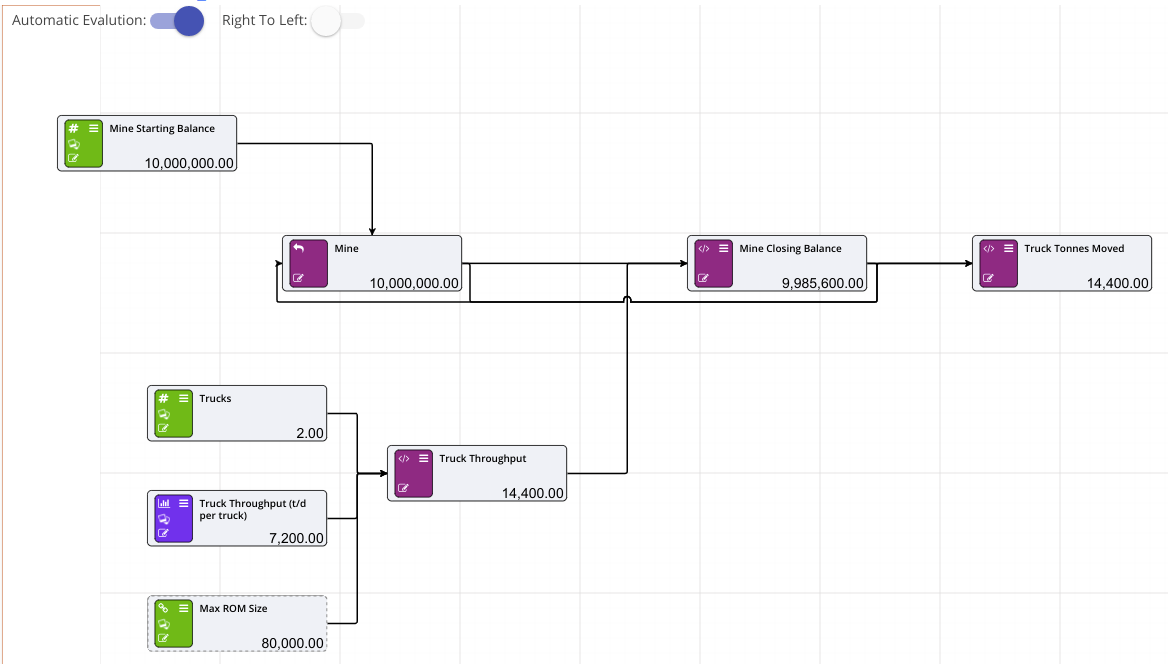
Task: Open the hamburger menu on Trucks node
Action: 184,398
